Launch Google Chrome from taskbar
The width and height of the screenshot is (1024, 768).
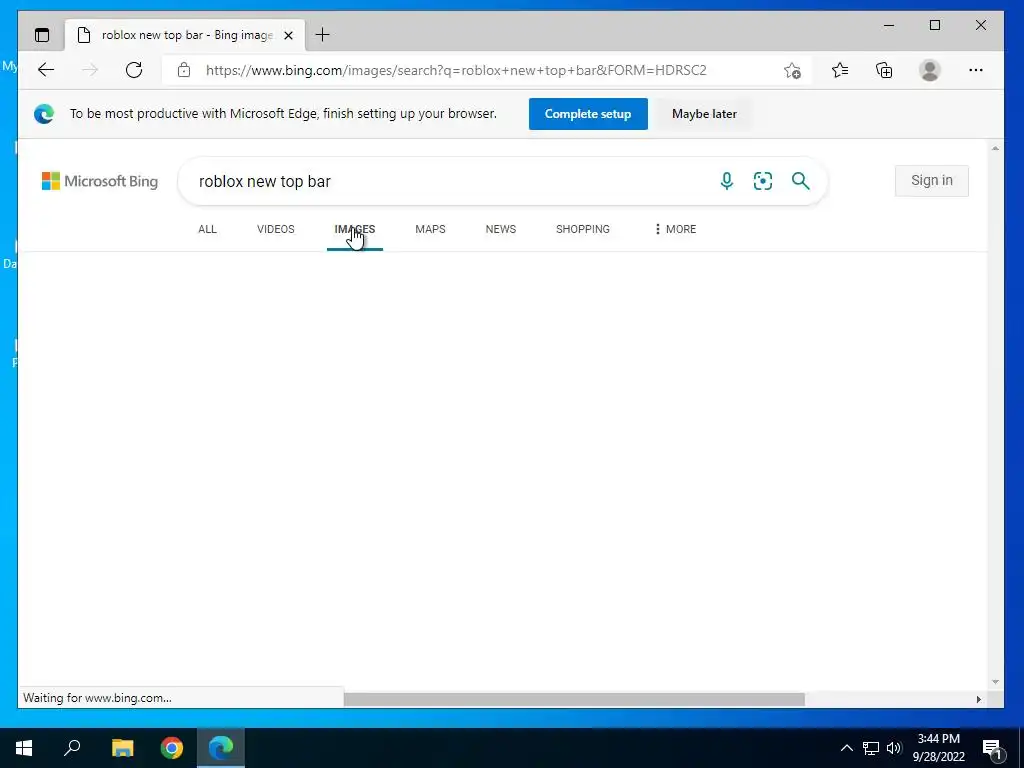point(172,748)
